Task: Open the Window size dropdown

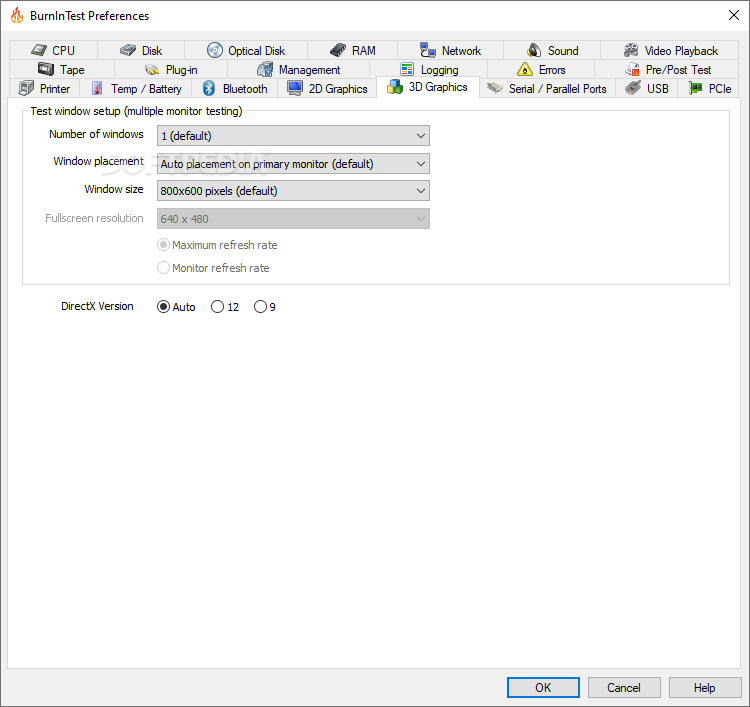Action: [293, 191]
